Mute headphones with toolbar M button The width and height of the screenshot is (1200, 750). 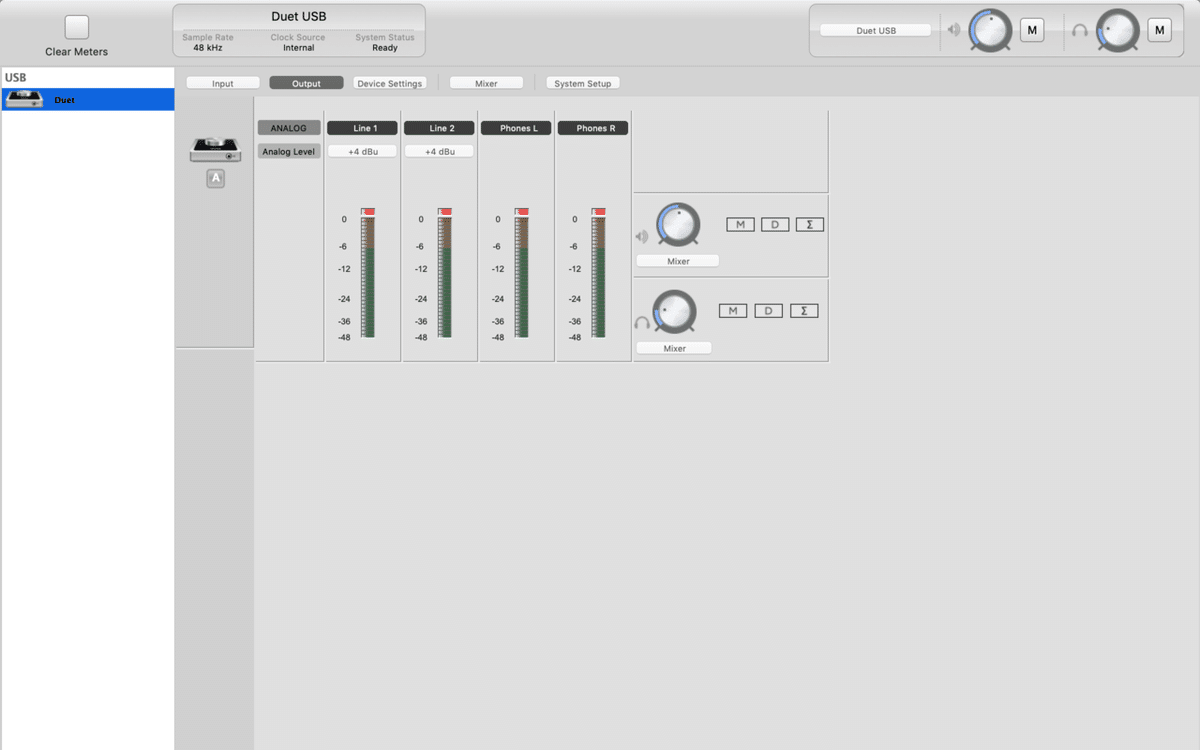1159,30
